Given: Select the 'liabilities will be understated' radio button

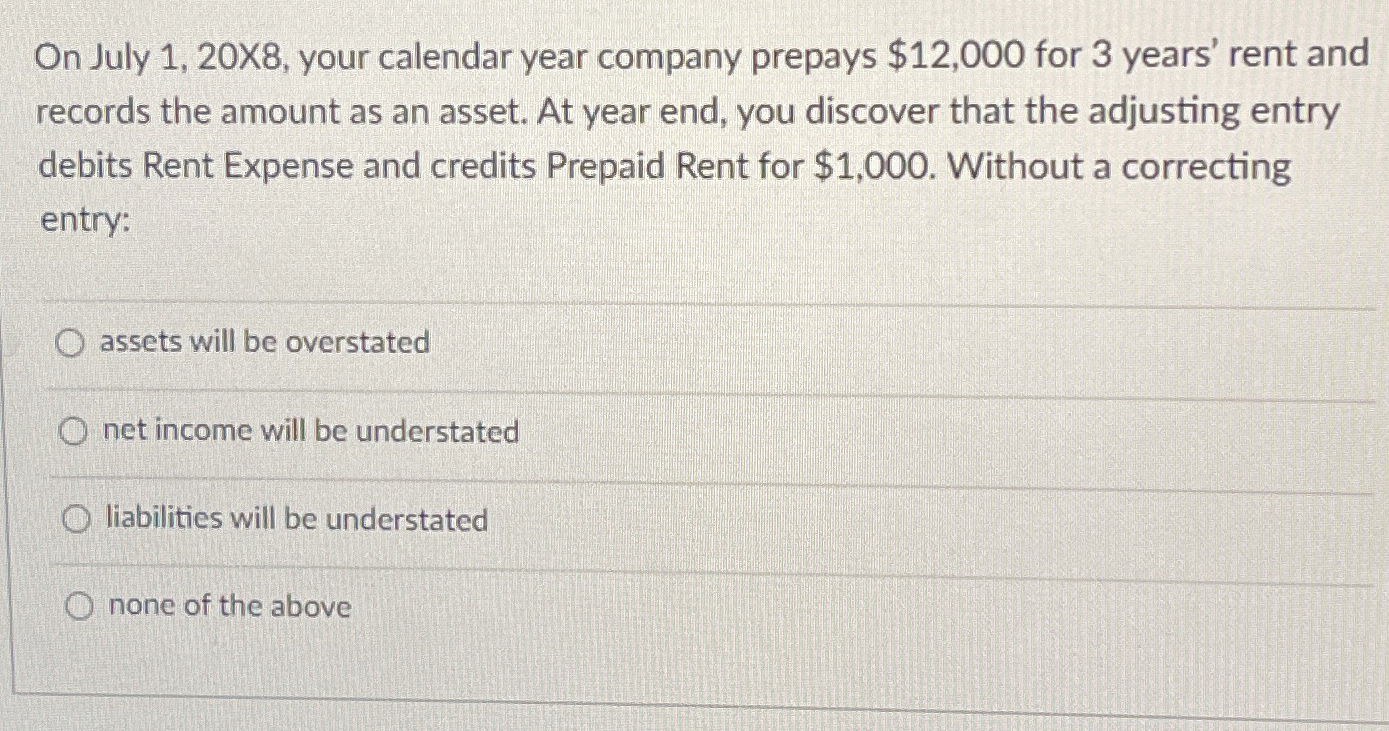Looking at the screenshot, I should pyautogui.click(x=74, y=519).
